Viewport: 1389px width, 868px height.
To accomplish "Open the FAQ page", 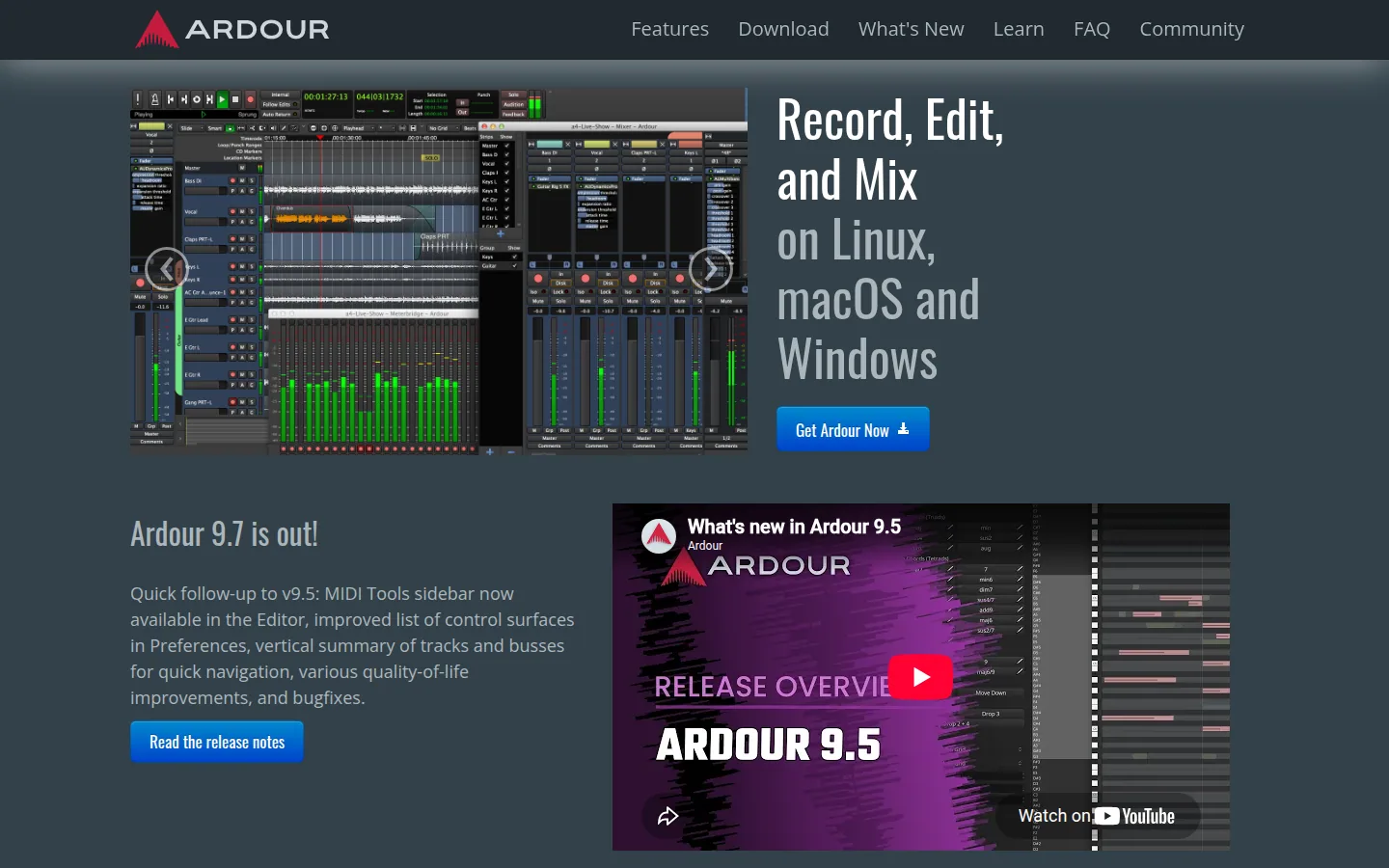I will [1092, 29].
